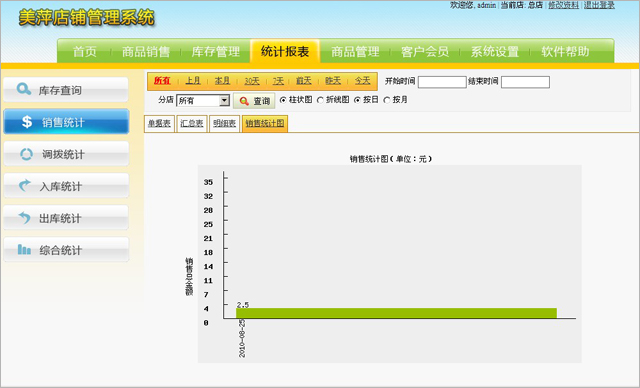Viewport: 640px width, 388px height.
Task: Click the 上月 date filter link
Action: pyautogui.click(x=193, y=81)
